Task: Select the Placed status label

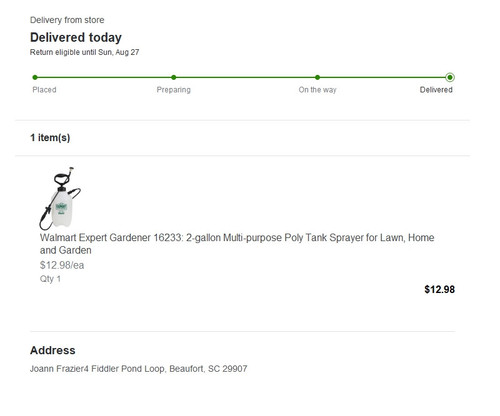Action: point(44,90)
